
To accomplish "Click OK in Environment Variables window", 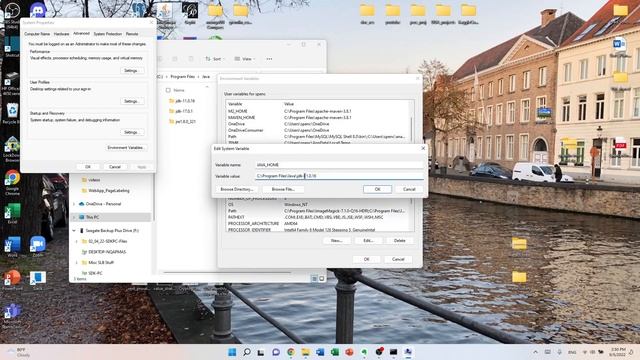I will coord(366,259).
